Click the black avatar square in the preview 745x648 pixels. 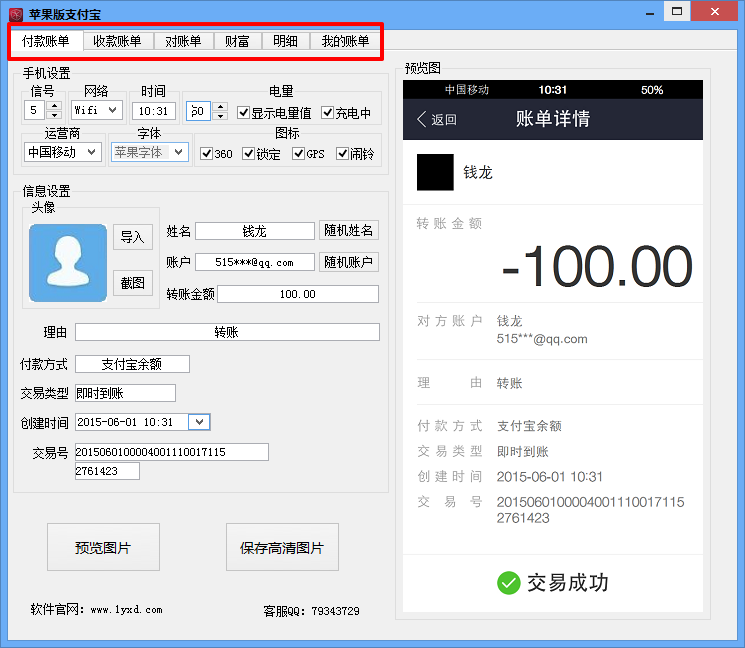[x=435, y=172]
